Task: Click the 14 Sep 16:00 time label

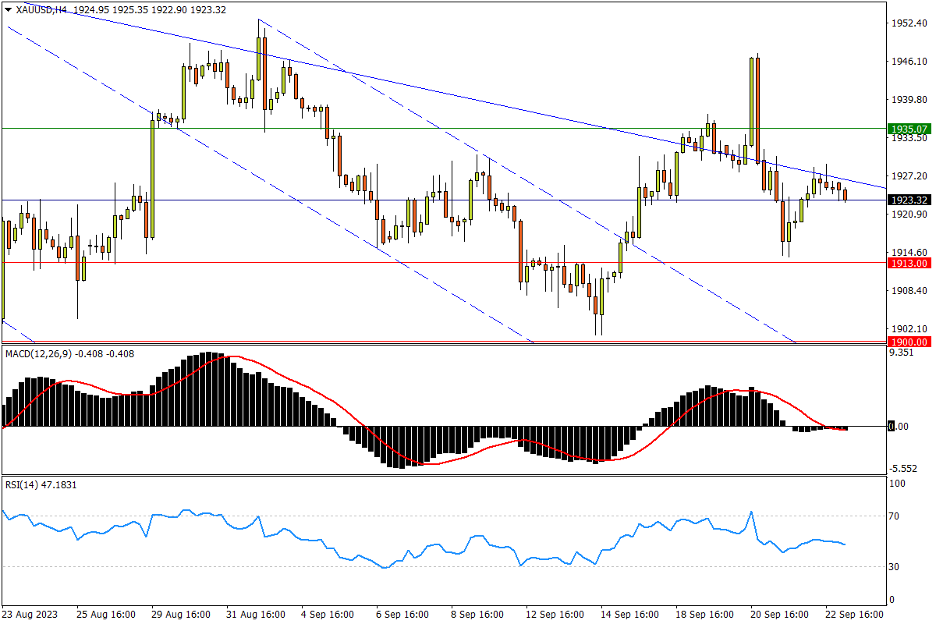Action: pyautogui.click(x=629, y=614)
